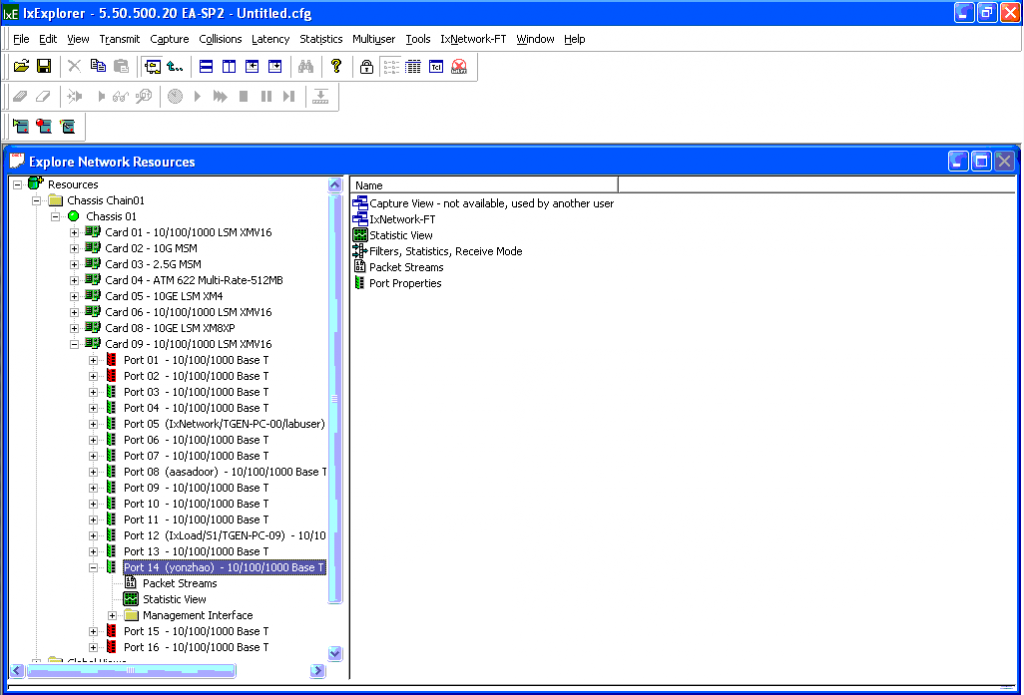Expand Card 01 in the resource tree
This screenshot has height=695, width=1024.
click(x=75, y=232)
